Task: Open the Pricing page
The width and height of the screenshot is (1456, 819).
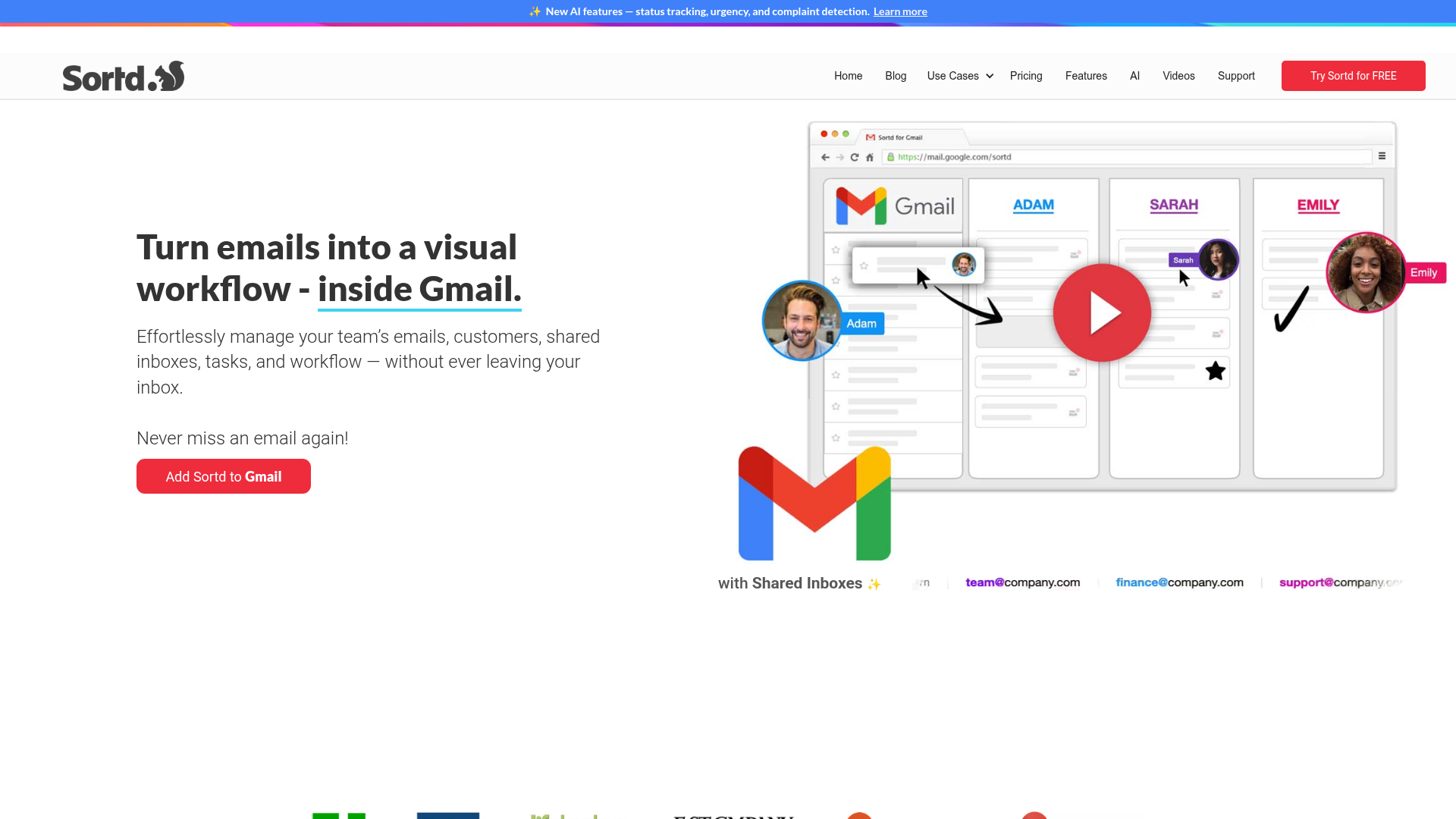Action: click(1026, 76)
